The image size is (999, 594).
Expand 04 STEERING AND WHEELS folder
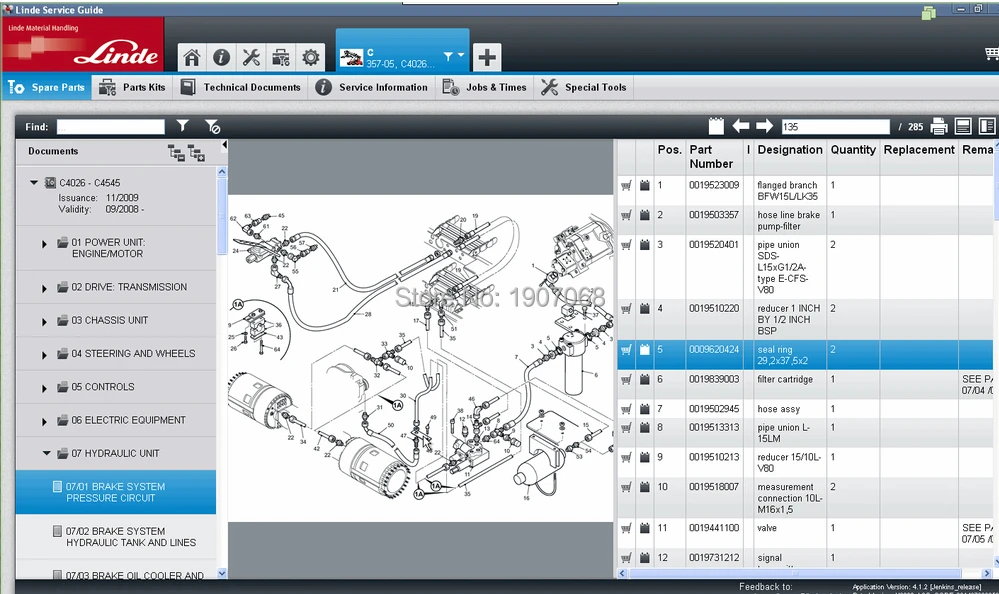[44, 354]
